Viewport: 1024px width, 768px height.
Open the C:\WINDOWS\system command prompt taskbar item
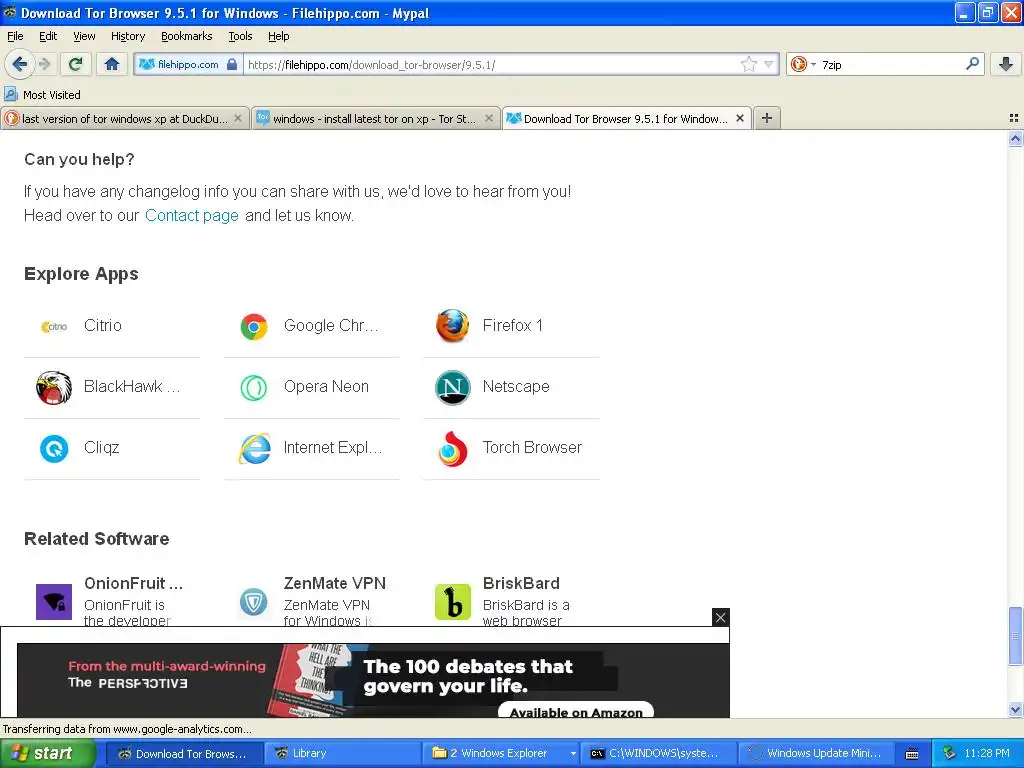[659, 753]
